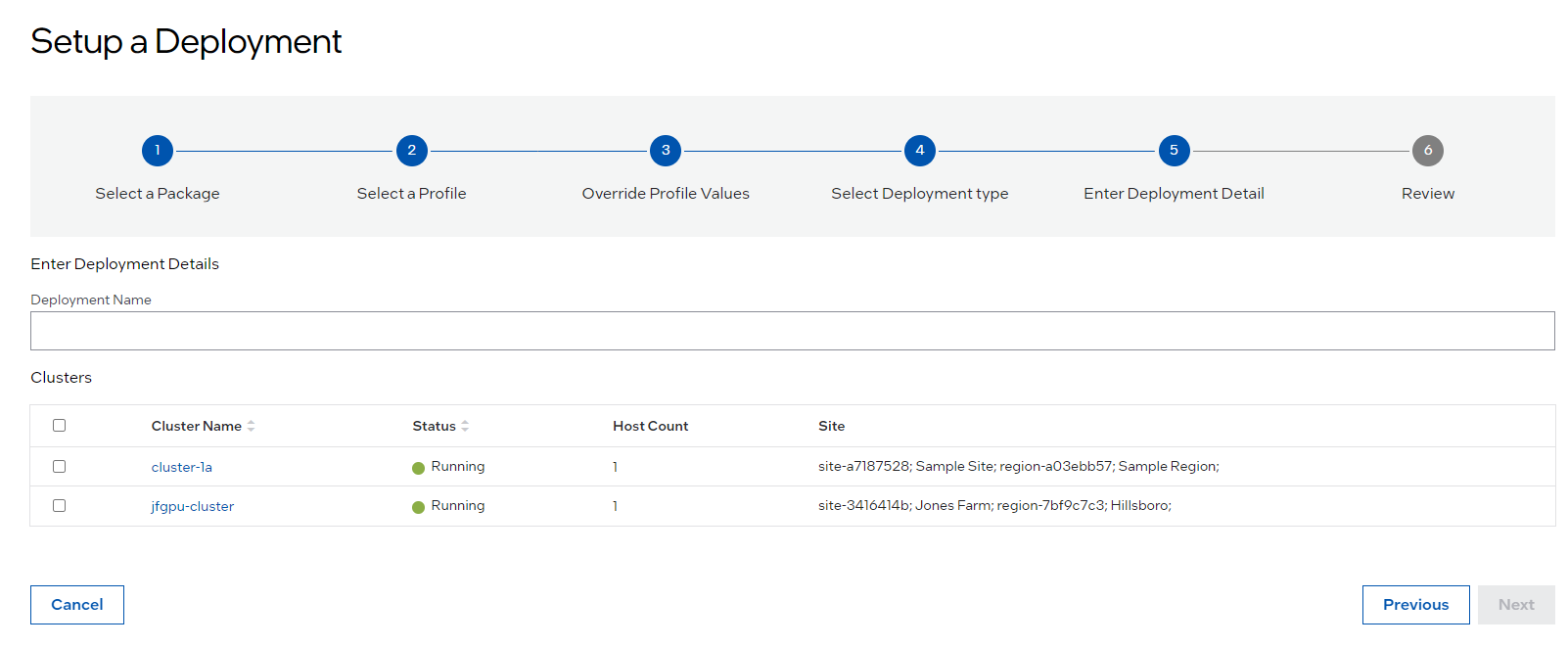
Task: Sort table by Cluster Name arrows
Action: coord(252,426)
